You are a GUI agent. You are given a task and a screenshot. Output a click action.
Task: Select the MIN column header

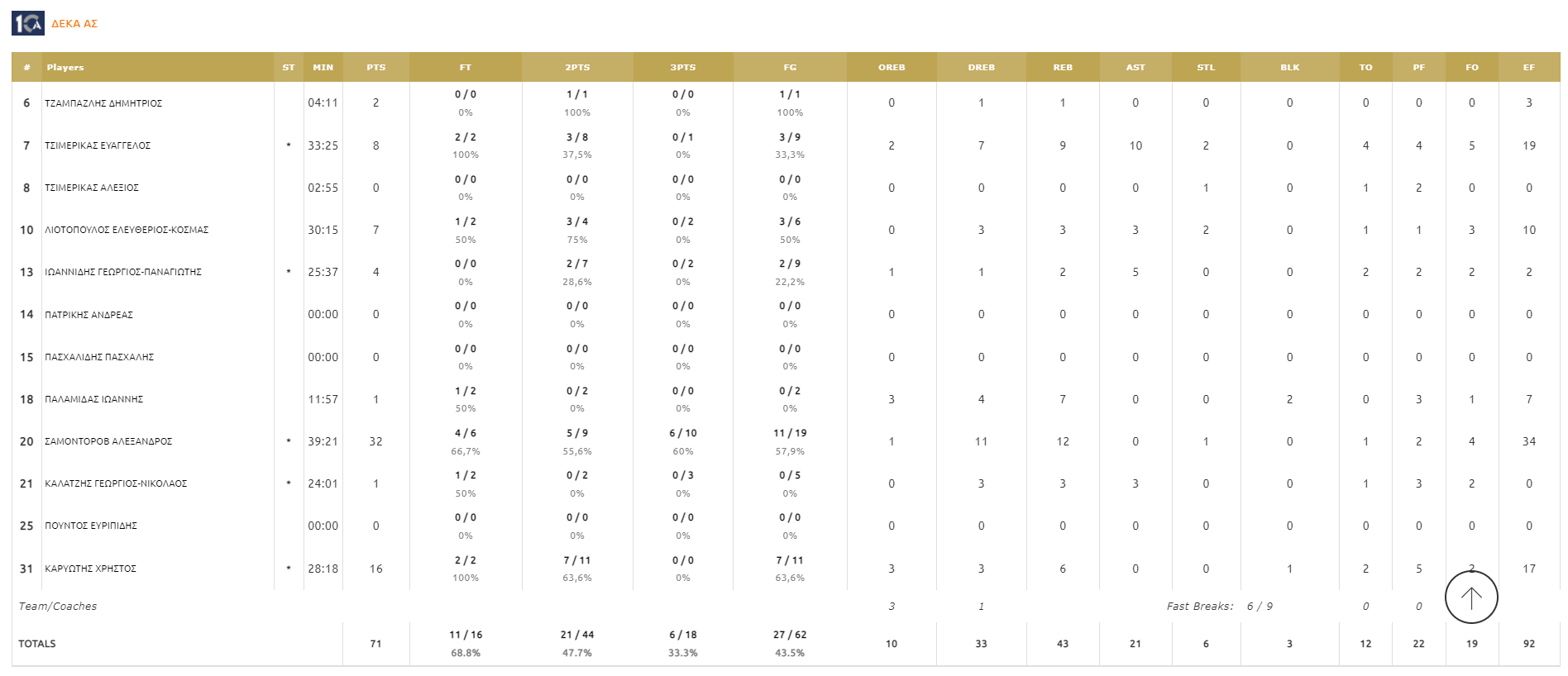323,68
